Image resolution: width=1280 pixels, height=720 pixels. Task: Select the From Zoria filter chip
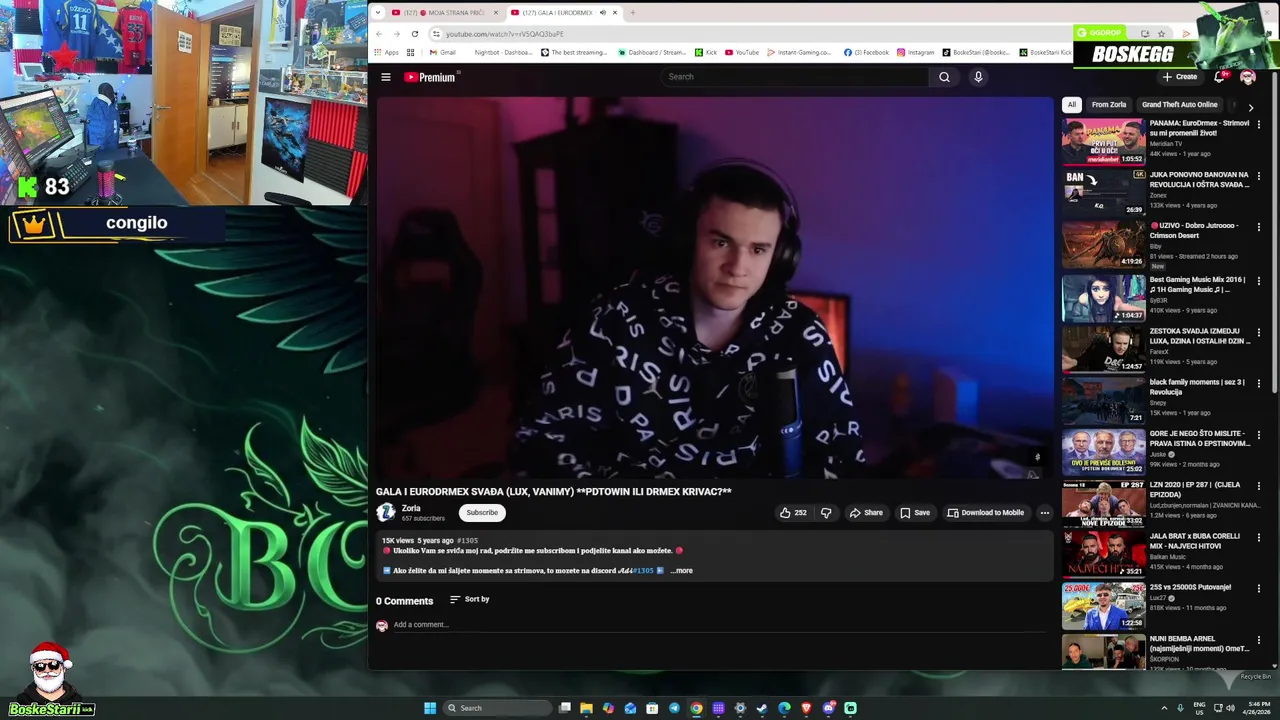(x=1109, y=105)
